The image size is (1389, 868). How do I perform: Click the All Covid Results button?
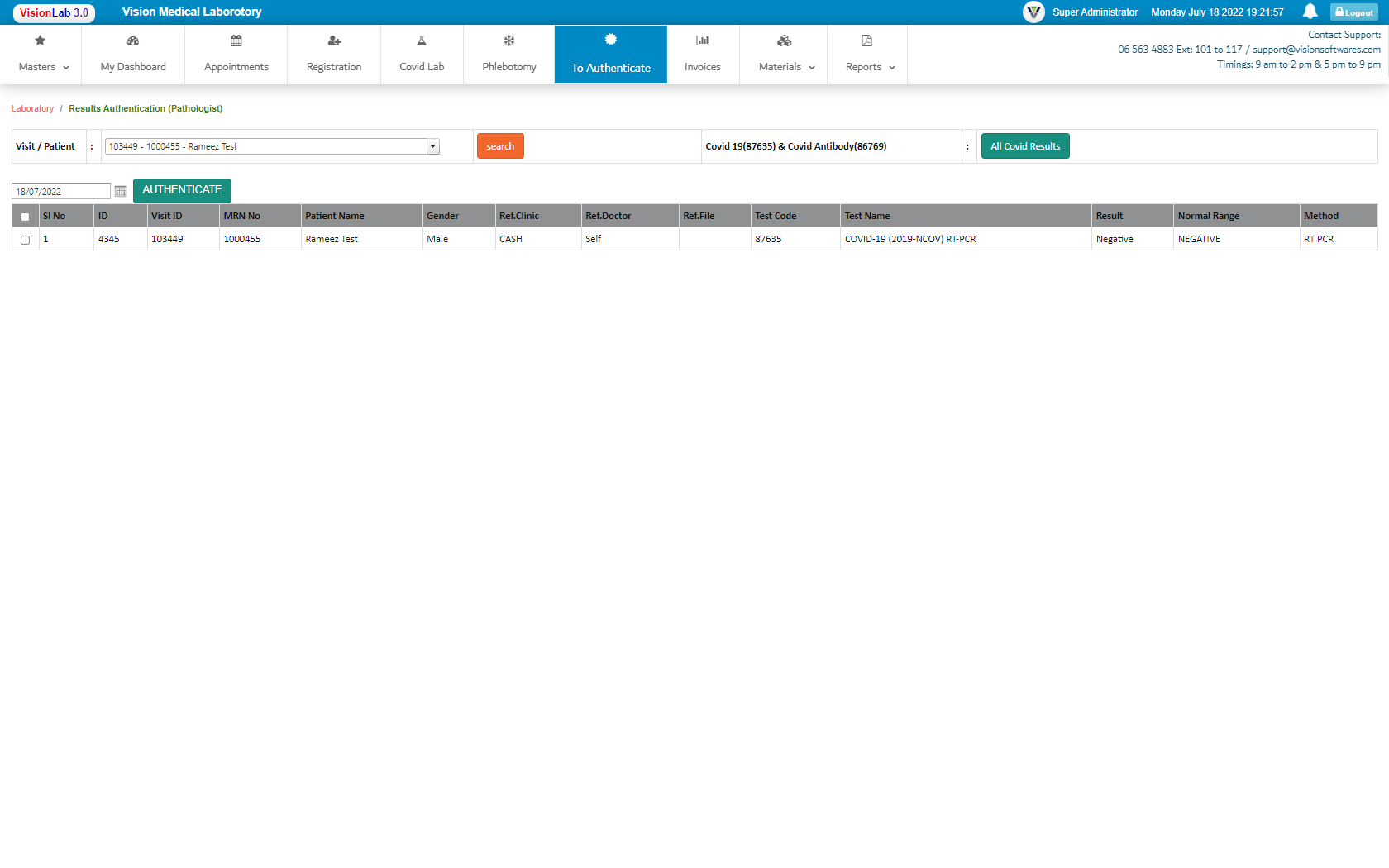point(1025,145)
